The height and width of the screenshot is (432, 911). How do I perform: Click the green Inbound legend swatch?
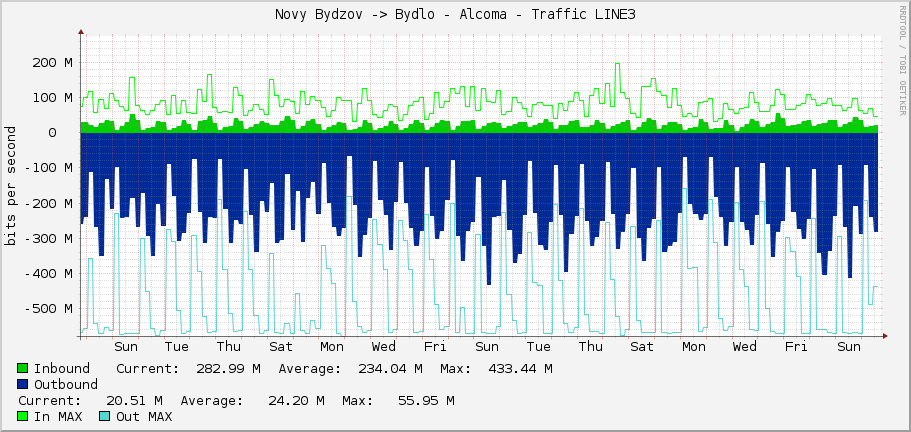click(x=23, y=368)
